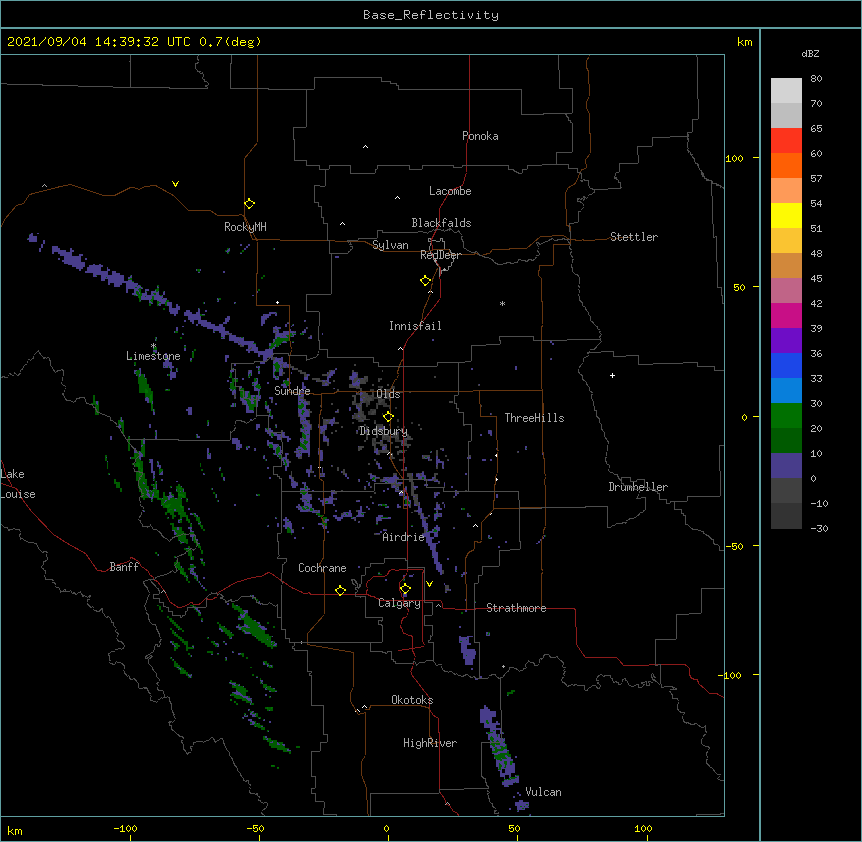Click the white plus marker north of Drumheller
Image resolution: width=862 pixels, height=842 pixels.
(x=612, y=375)
